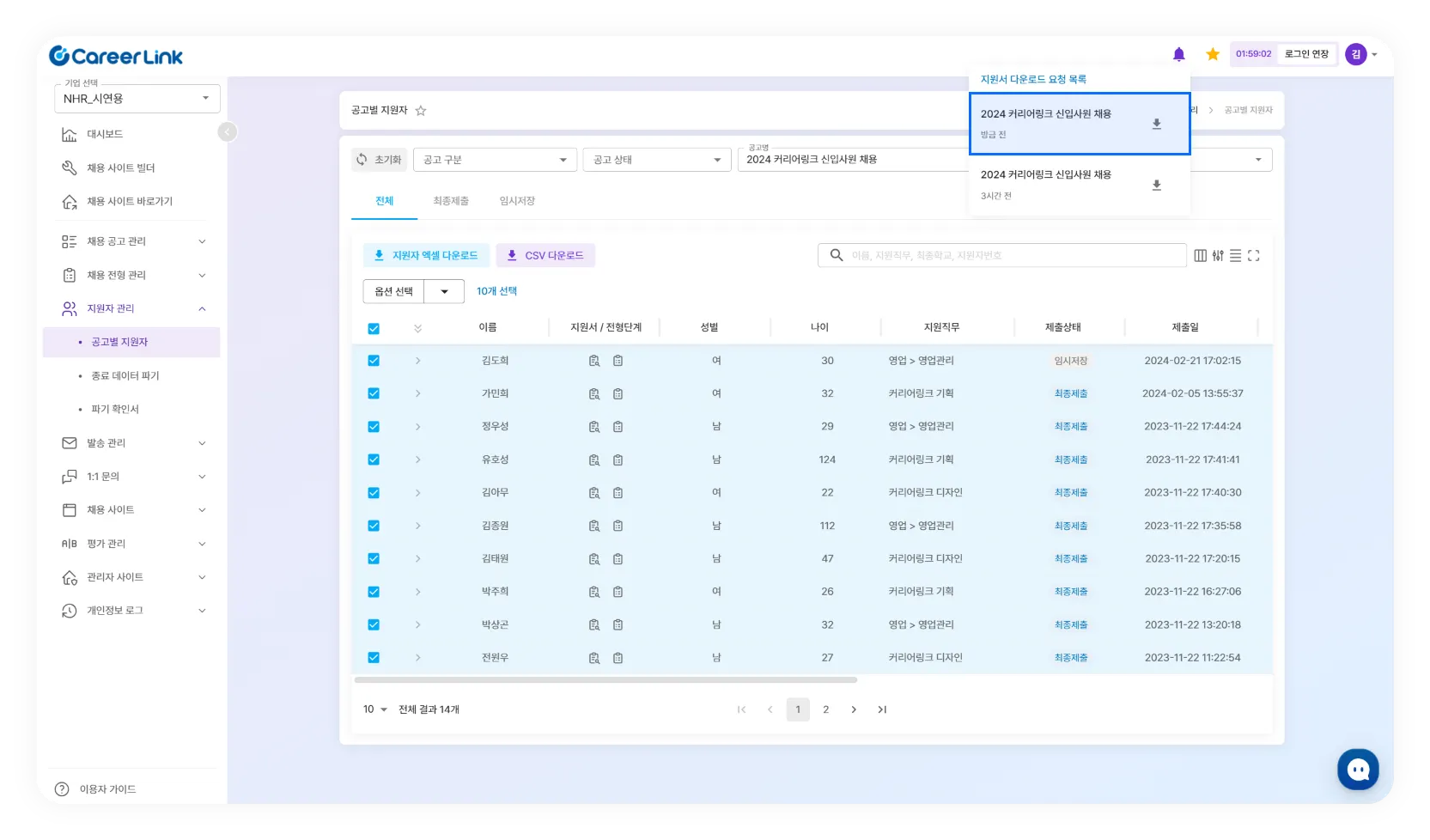Click the notification bell icon

(x=1178, y=54)
